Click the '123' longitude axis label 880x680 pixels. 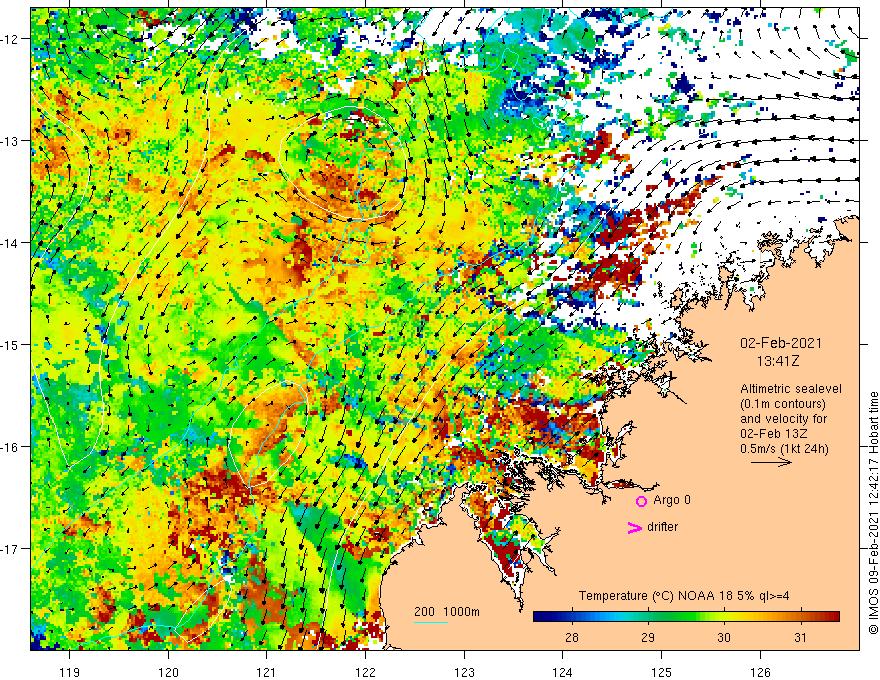(464, 672)
